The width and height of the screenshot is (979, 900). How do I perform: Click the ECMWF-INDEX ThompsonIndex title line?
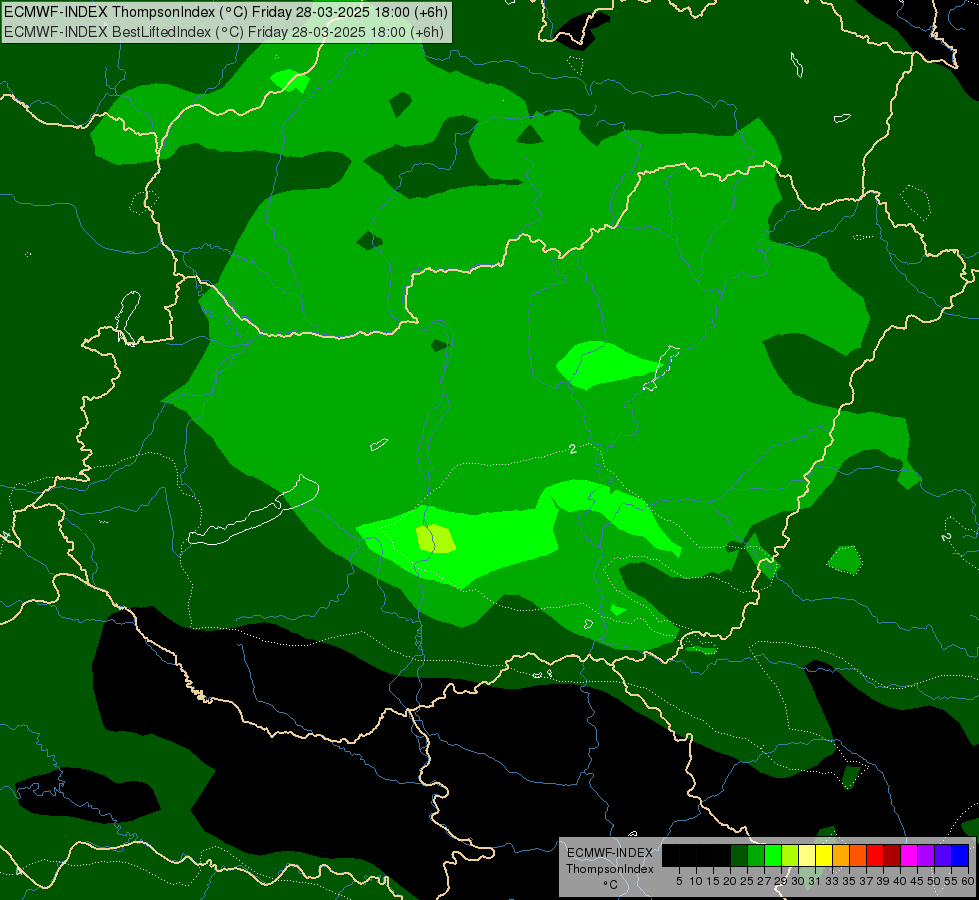tap(225, 11)
